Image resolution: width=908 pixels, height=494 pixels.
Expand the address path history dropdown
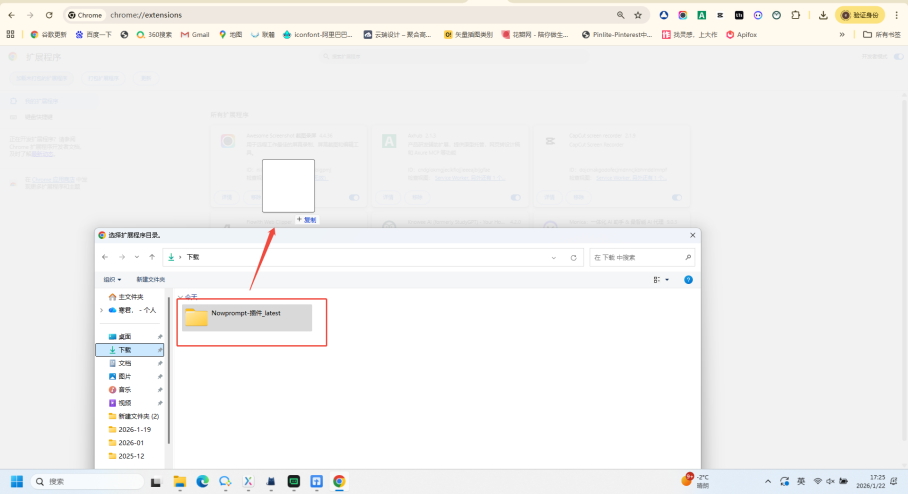(x=554, y=257)
